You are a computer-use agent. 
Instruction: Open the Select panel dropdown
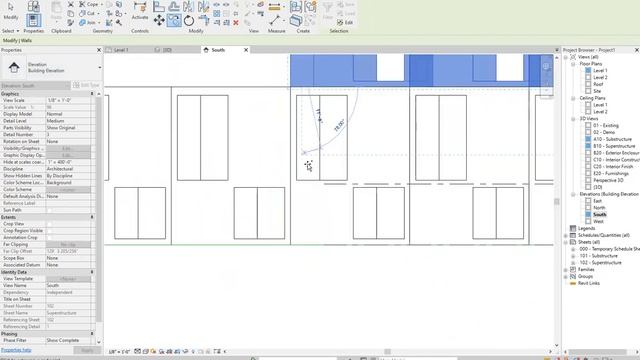(x=11, y=31)
